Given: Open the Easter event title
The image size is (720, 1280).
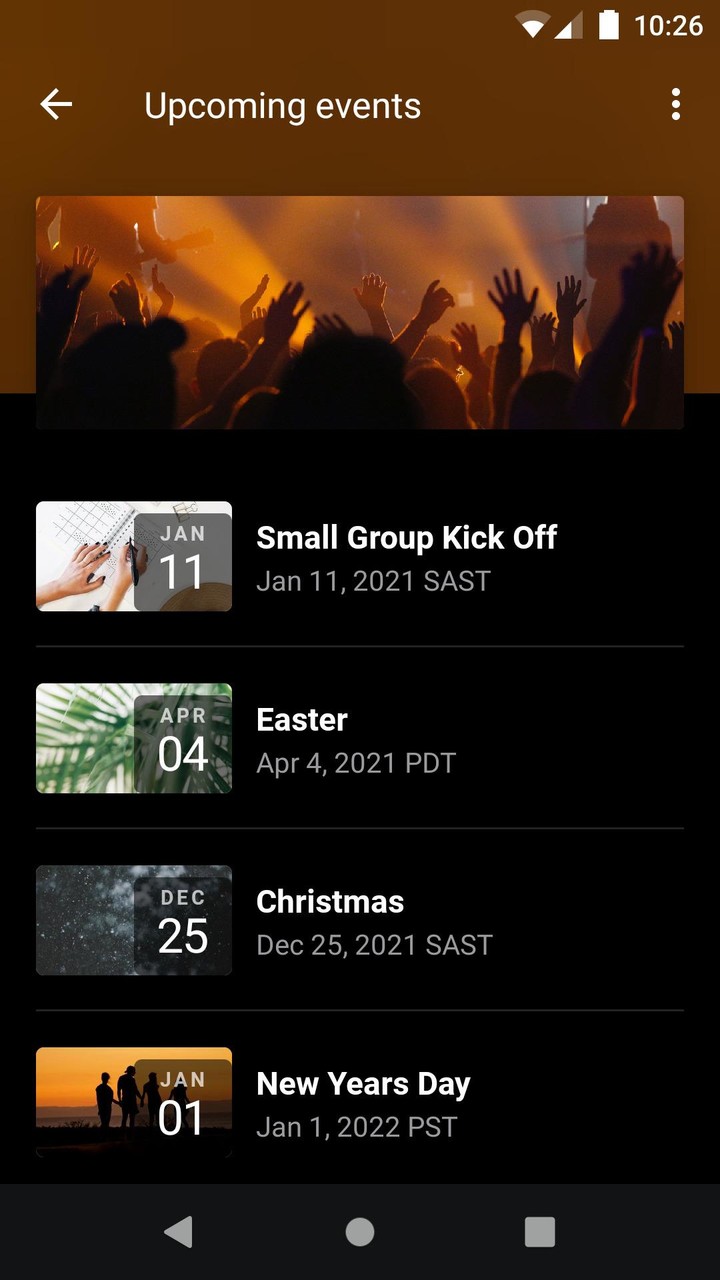Looking at the screenshot, I should 302,720.
